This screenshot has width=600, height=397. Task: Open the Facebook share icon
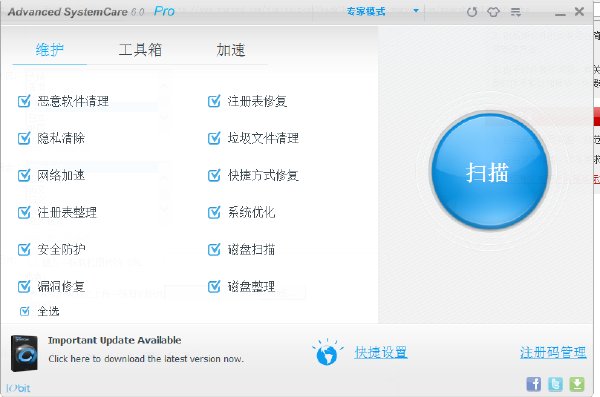534,384
